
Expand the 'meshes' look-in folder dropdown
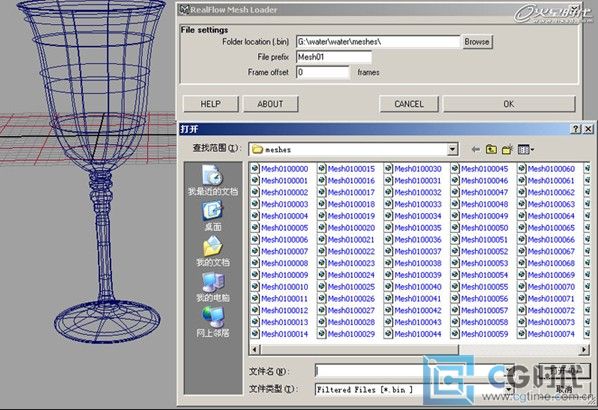click(452, 149)
